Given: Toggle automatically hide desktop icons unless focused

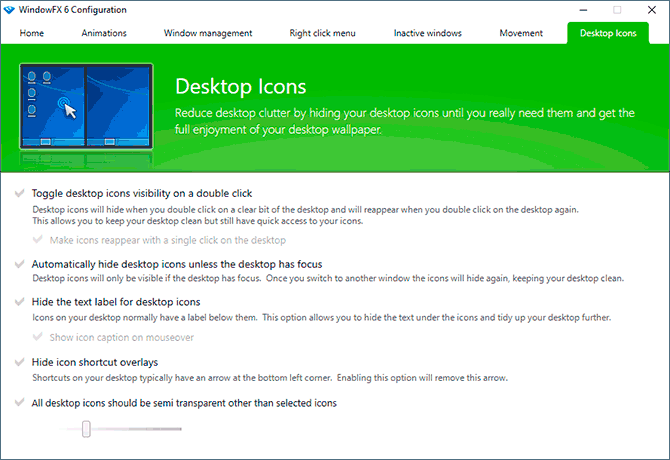Looking at the screenshot, I should click(19, 264).
